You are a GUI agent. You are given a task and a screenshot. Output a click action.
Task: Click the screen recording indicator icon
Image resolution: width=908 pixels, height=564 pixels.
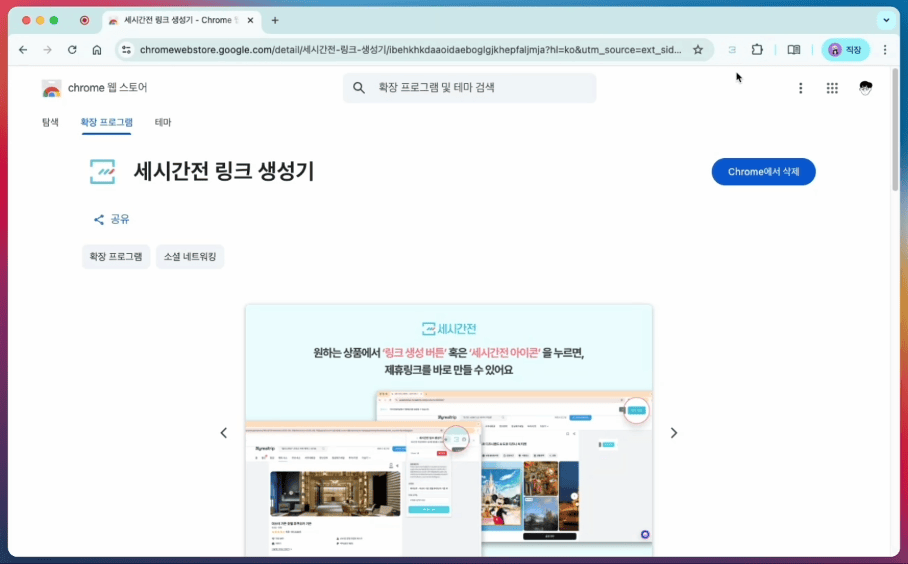(85, 20)
